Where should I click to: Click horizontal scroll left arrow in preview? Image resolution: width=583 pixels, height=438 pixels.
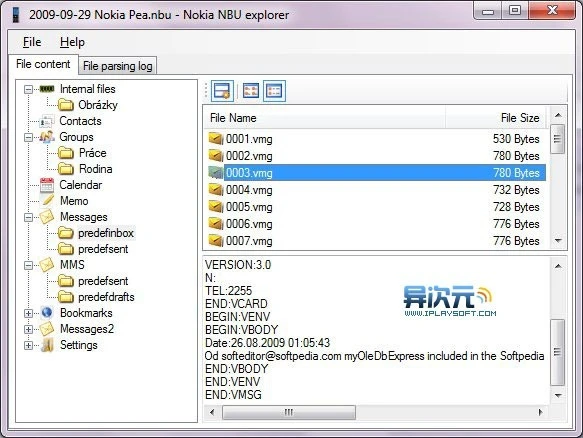pos(212,412)
